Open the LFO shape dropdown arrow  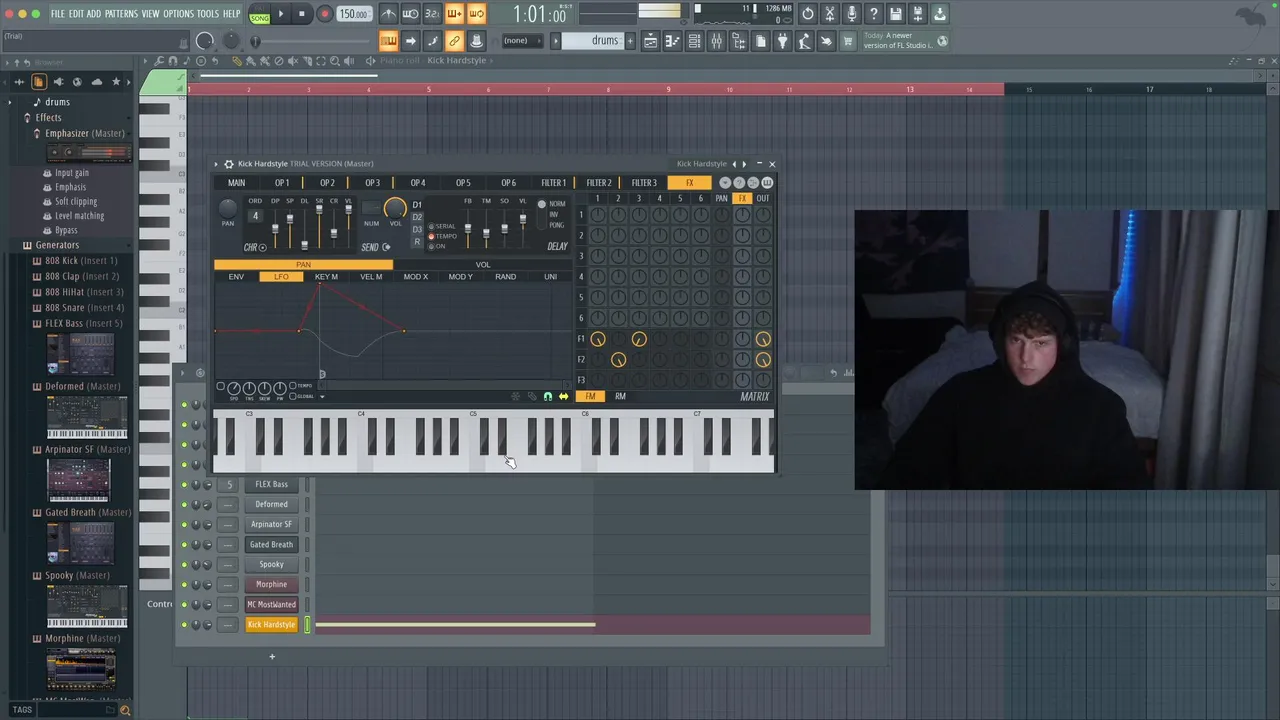click(x=322, y=396)
